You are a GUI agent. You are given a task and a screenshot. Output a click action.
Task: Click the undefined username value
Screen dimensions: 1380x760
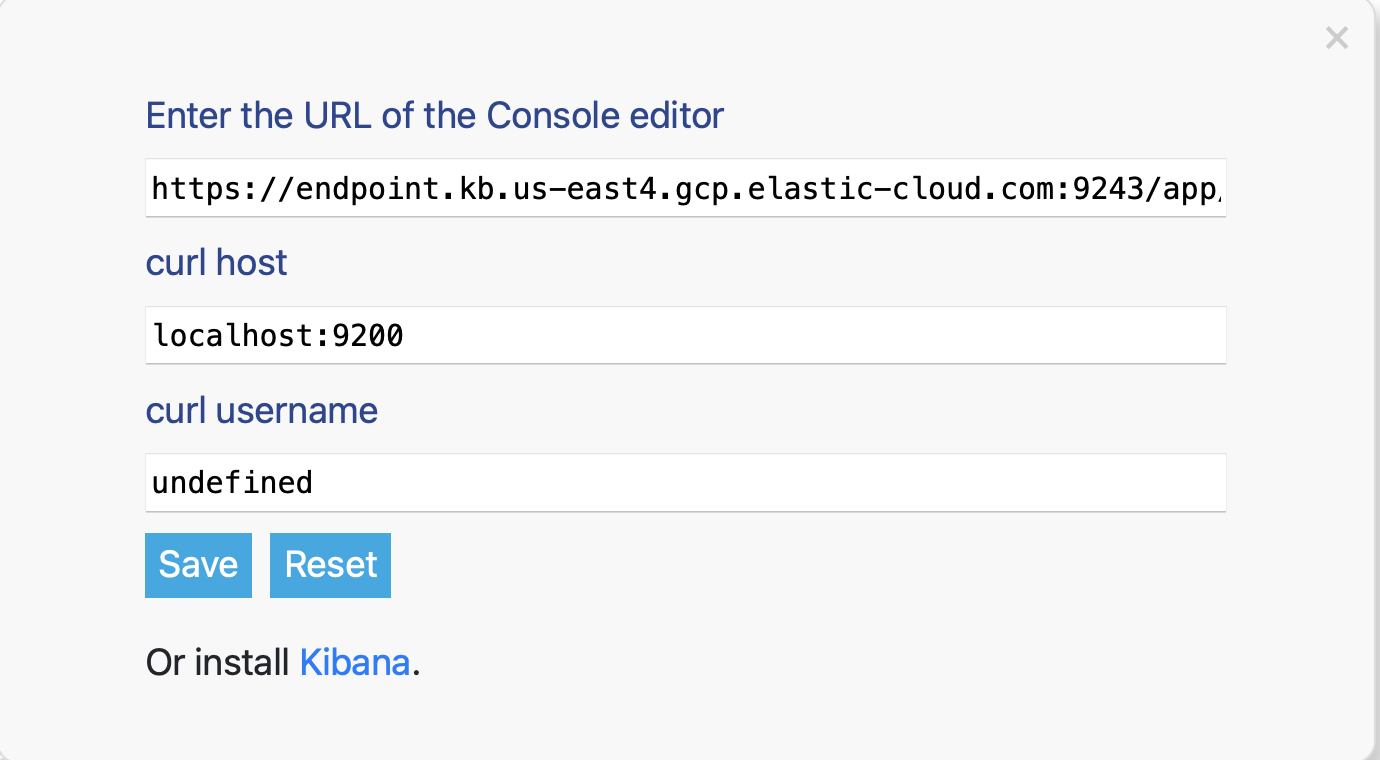tap(231, 482)
